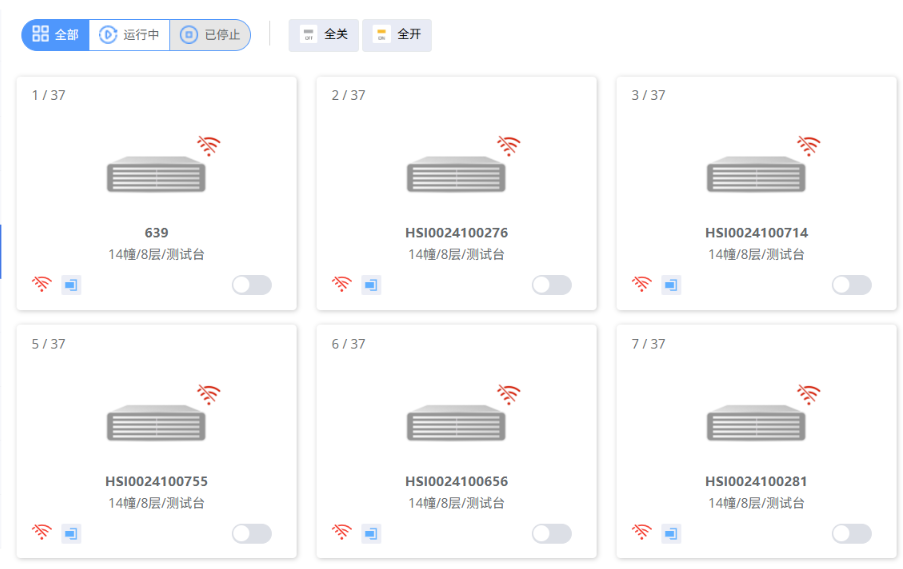This screenshot has height=569, width=903.
Task: Click the screen icon on card HSI0024100714
Action: pyautogui.click(x=671, y=285)
